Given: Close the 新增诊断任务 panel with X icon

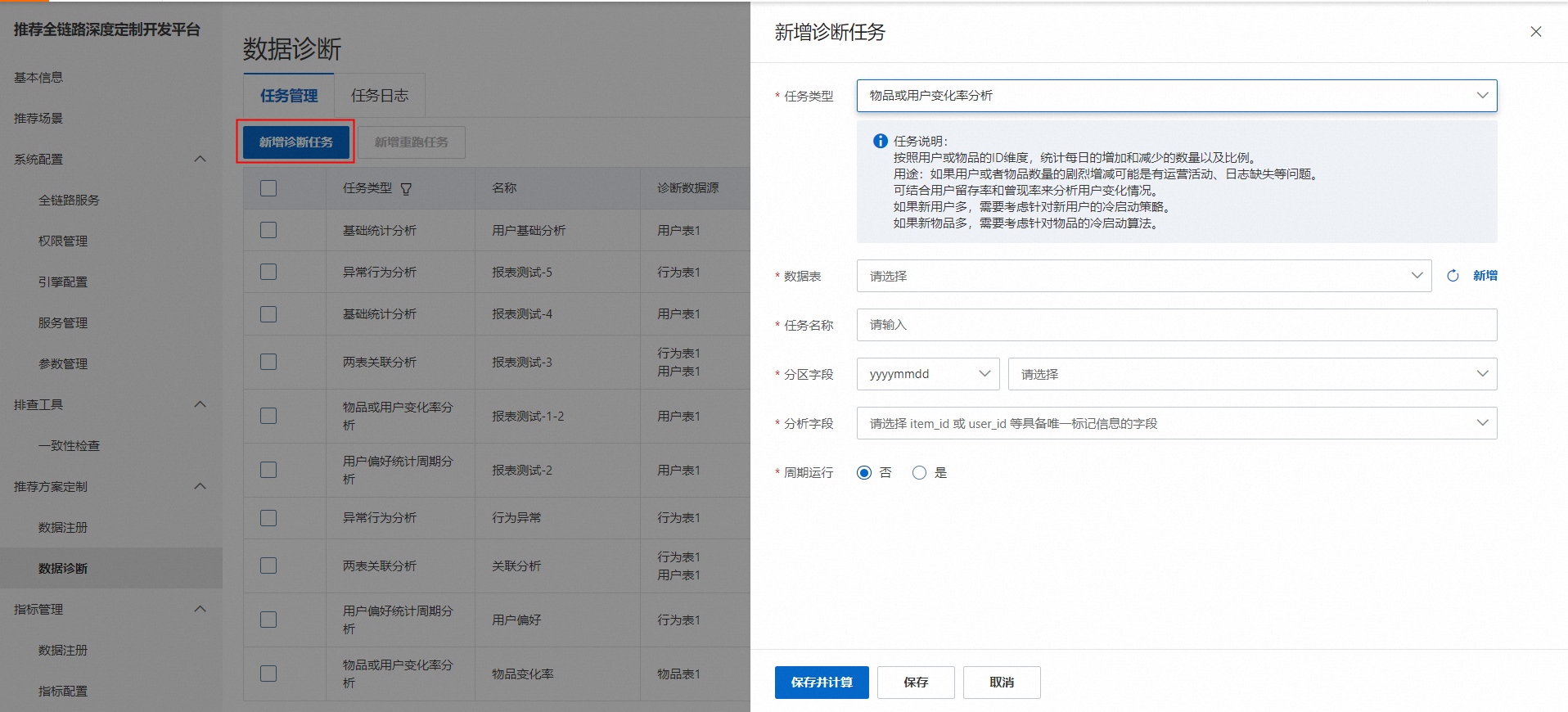Looking at the screenshot, I should pyautogui.click(x=1535, y=32).
